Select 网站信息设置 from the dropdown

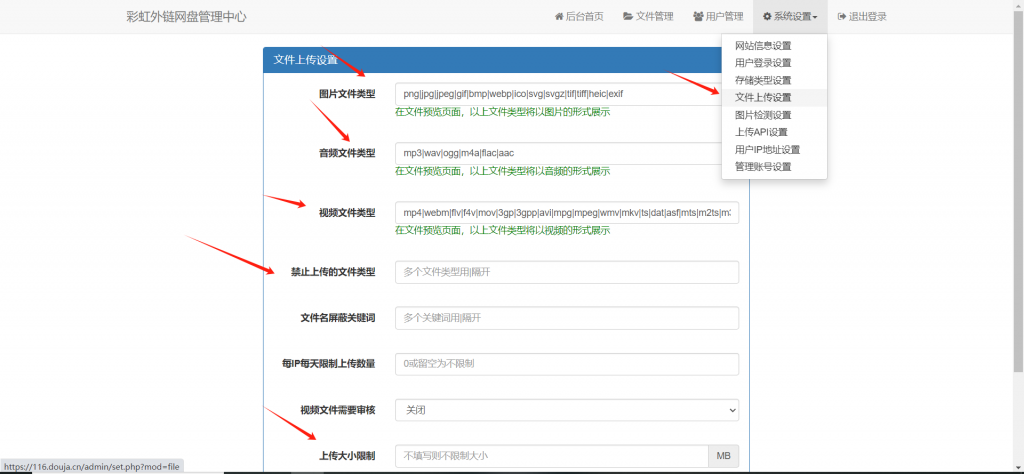point(775,46)
